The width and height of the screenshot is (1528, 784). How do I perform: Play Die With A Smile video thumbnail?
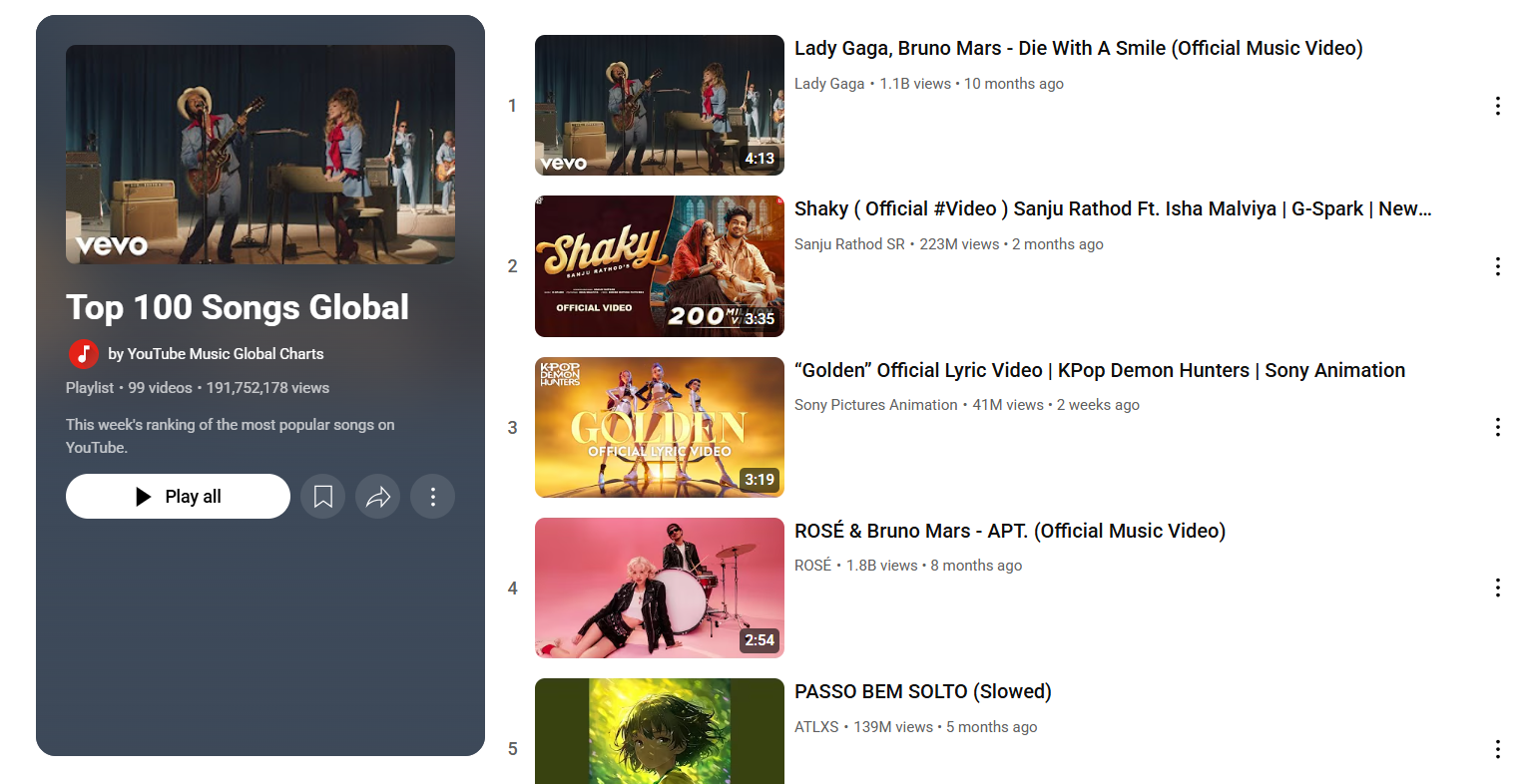click(660, 106)
